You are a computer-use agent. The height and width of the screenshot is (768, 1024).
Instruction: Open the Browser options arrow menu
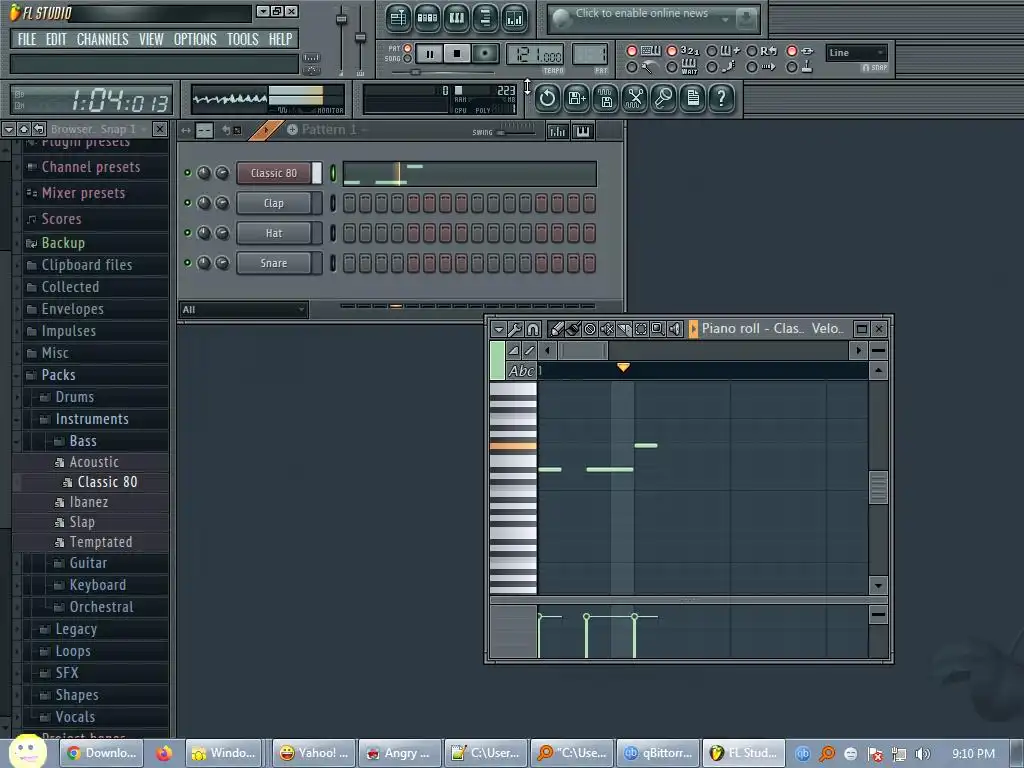[x=9, y=129]
